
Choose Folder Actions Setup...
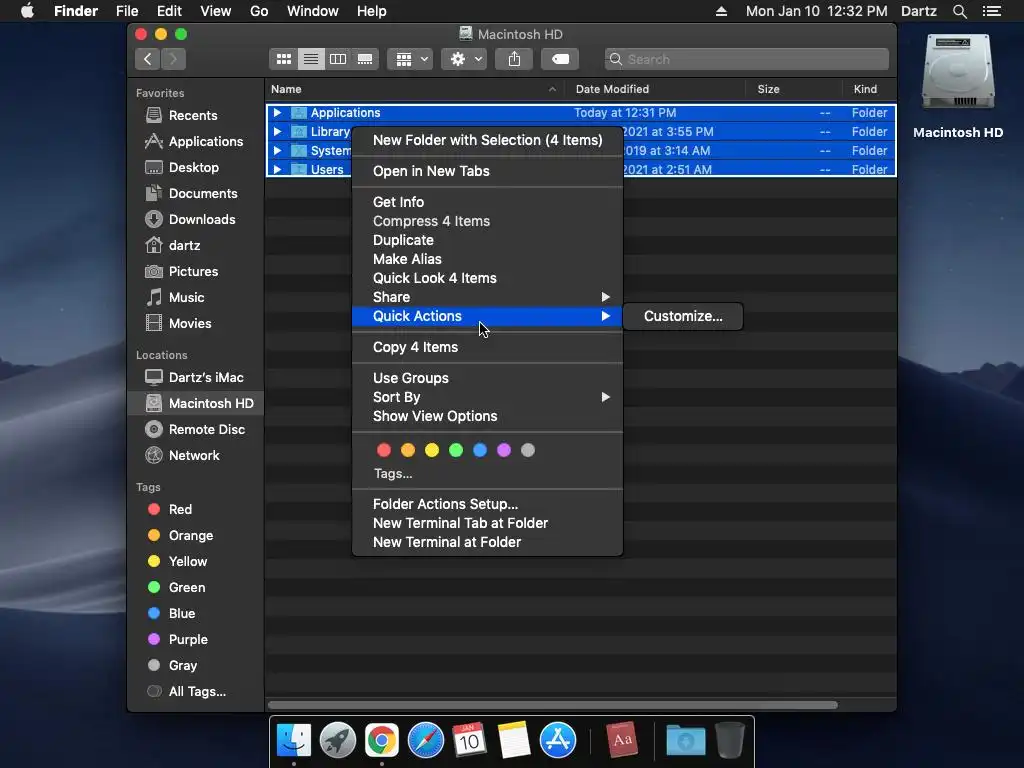(487, 504)
